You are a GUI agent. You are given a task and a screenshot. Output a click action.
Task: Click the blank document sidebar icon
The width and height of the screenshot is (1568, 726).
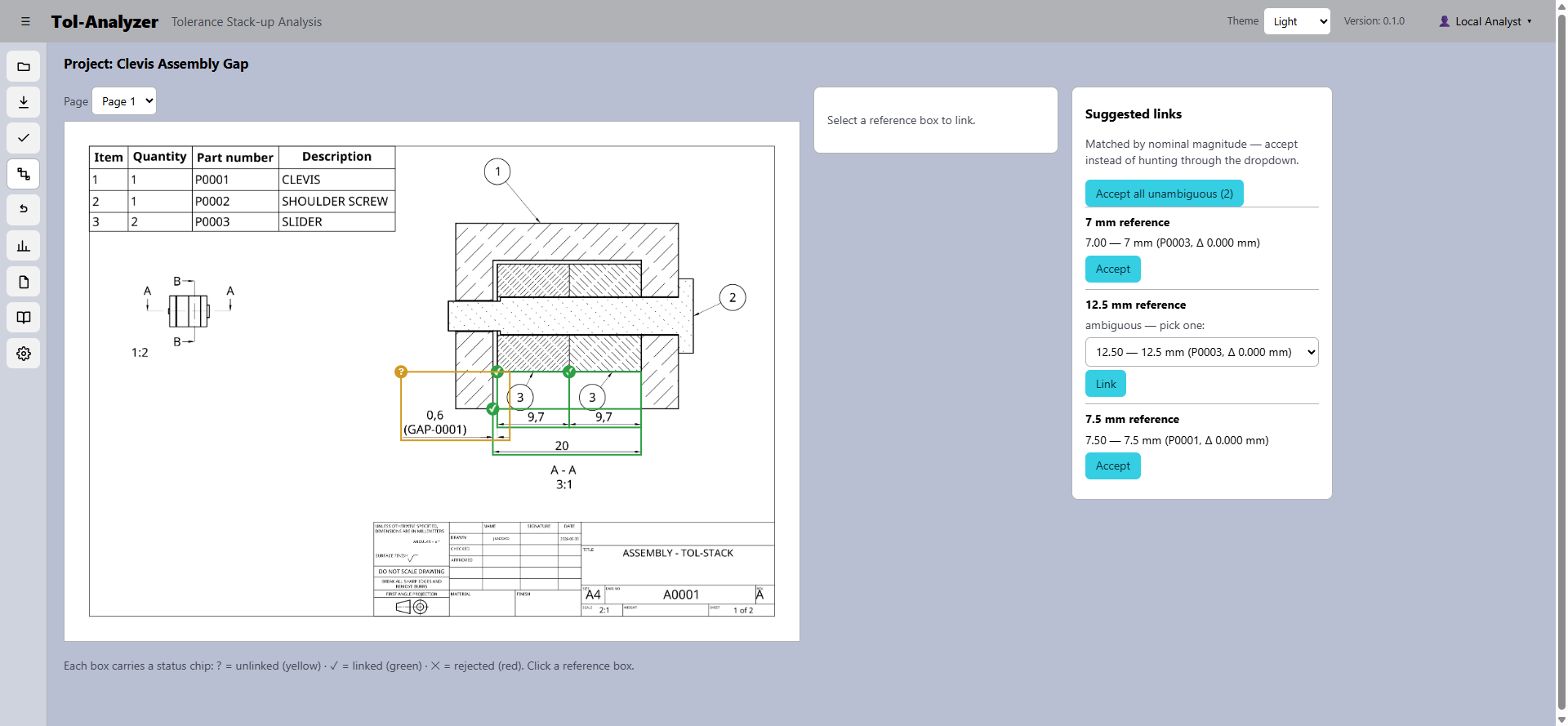(24, 282)
